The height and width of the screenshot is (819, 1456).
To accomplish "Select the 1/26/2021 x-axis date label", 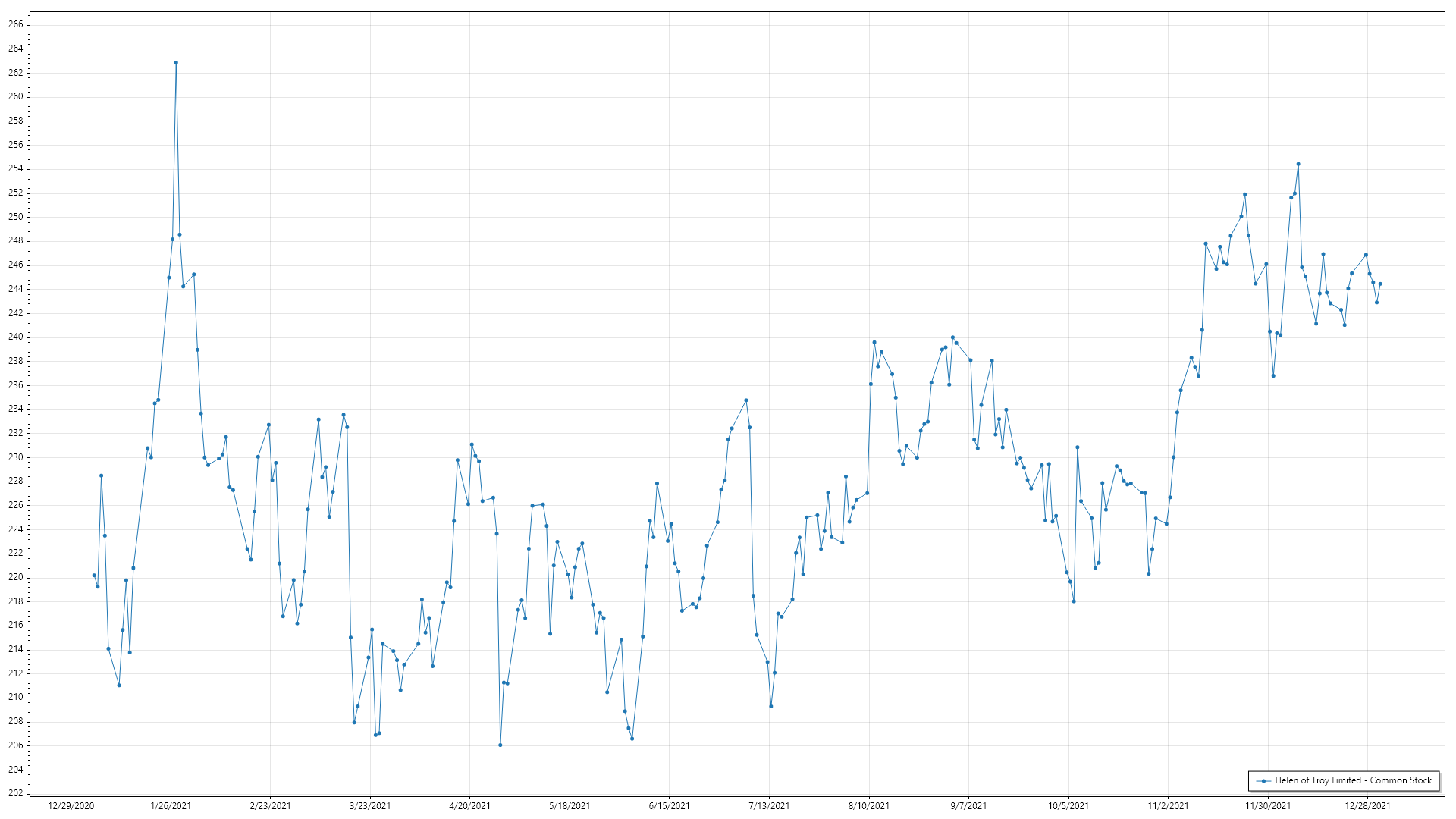I will 171,806.
